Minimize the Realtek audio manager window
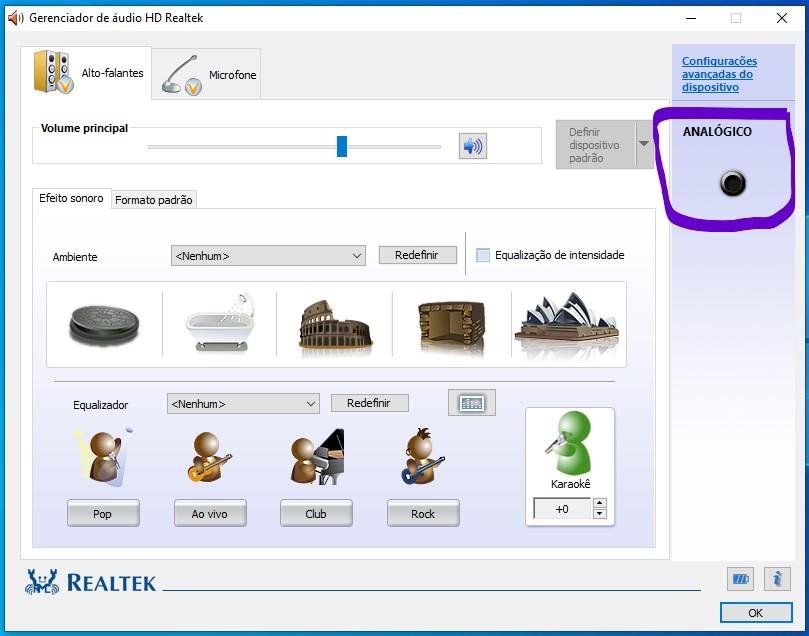Image resolution: width=809 pixels, height=636 pixels. (x=691, y=18)
